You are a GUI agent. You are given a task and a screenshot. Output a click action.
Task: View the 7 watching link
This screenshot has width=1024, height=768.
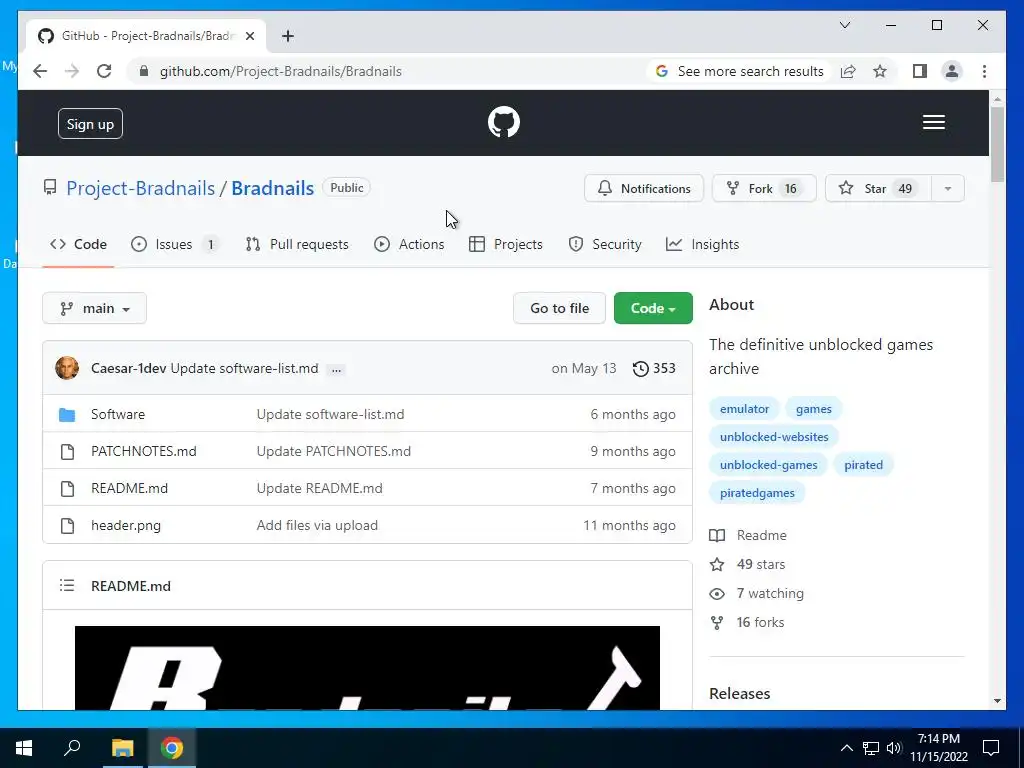(x=757, y=594)
